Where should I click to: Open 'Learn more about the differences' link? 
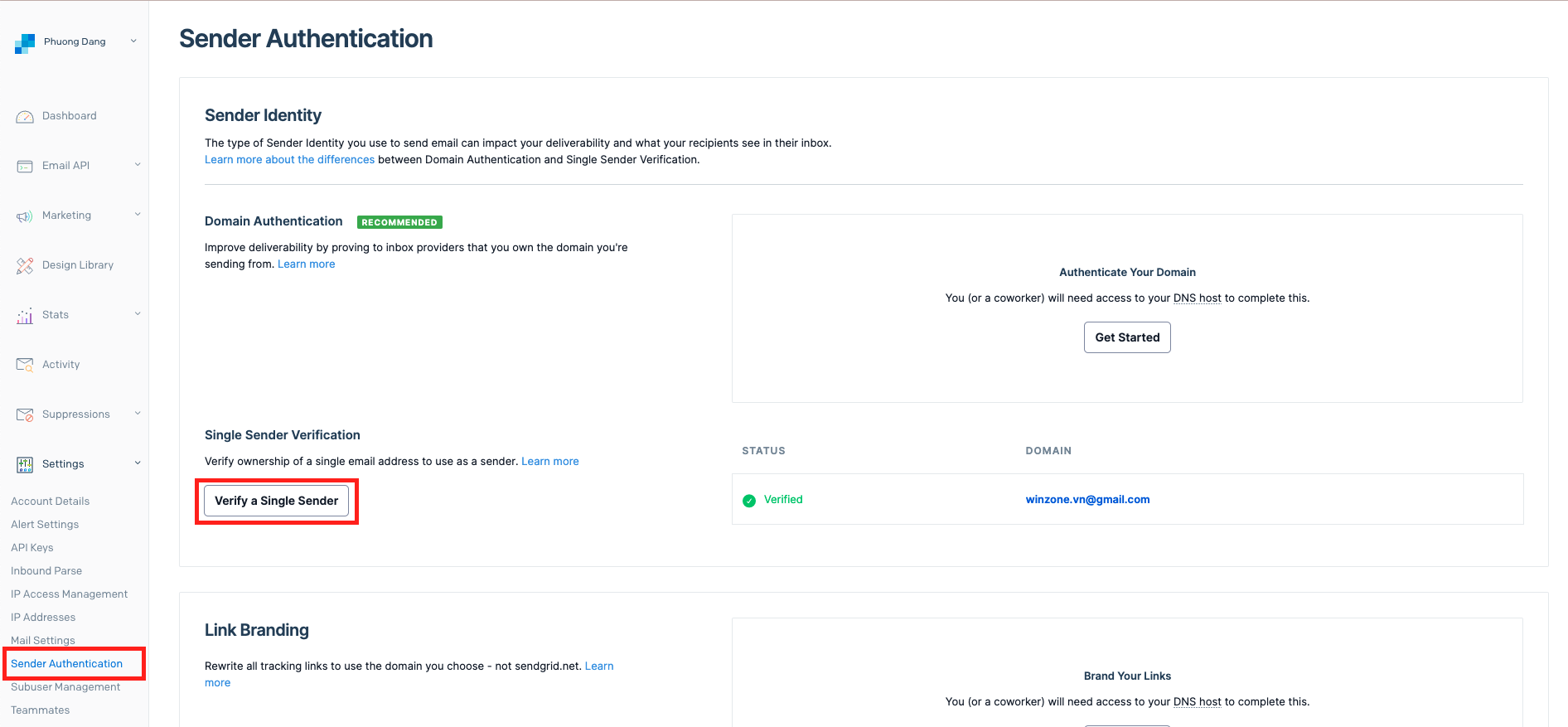[x=289, y=160]
